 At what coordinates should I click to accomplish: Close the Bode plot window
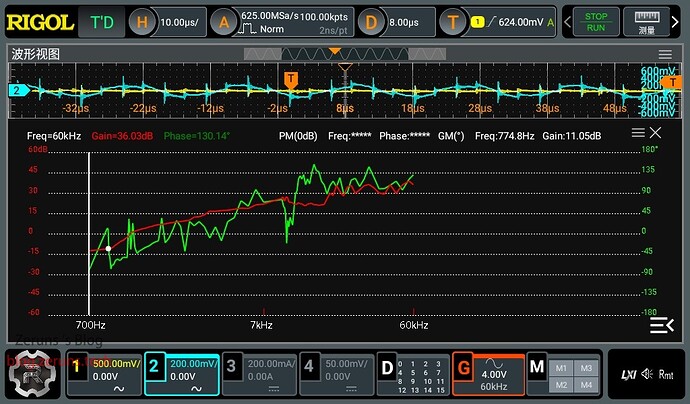pos(655,132)
